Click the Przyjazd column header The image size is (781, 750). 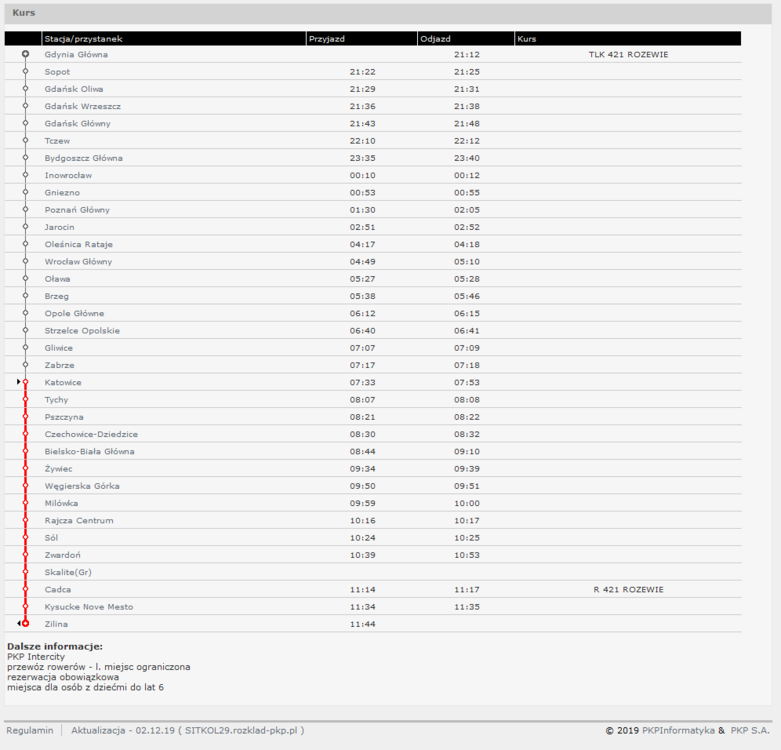362,39
